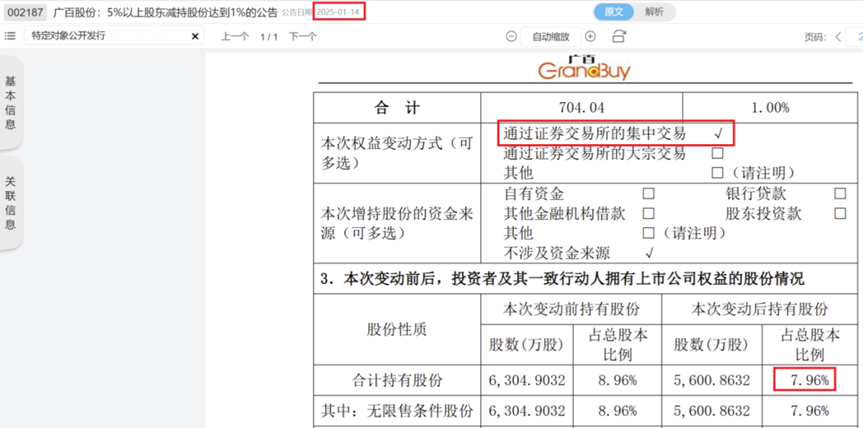Open the 关联信息 side tab
This screenshot has width=863, height=428.
click(x=11, y=203)
